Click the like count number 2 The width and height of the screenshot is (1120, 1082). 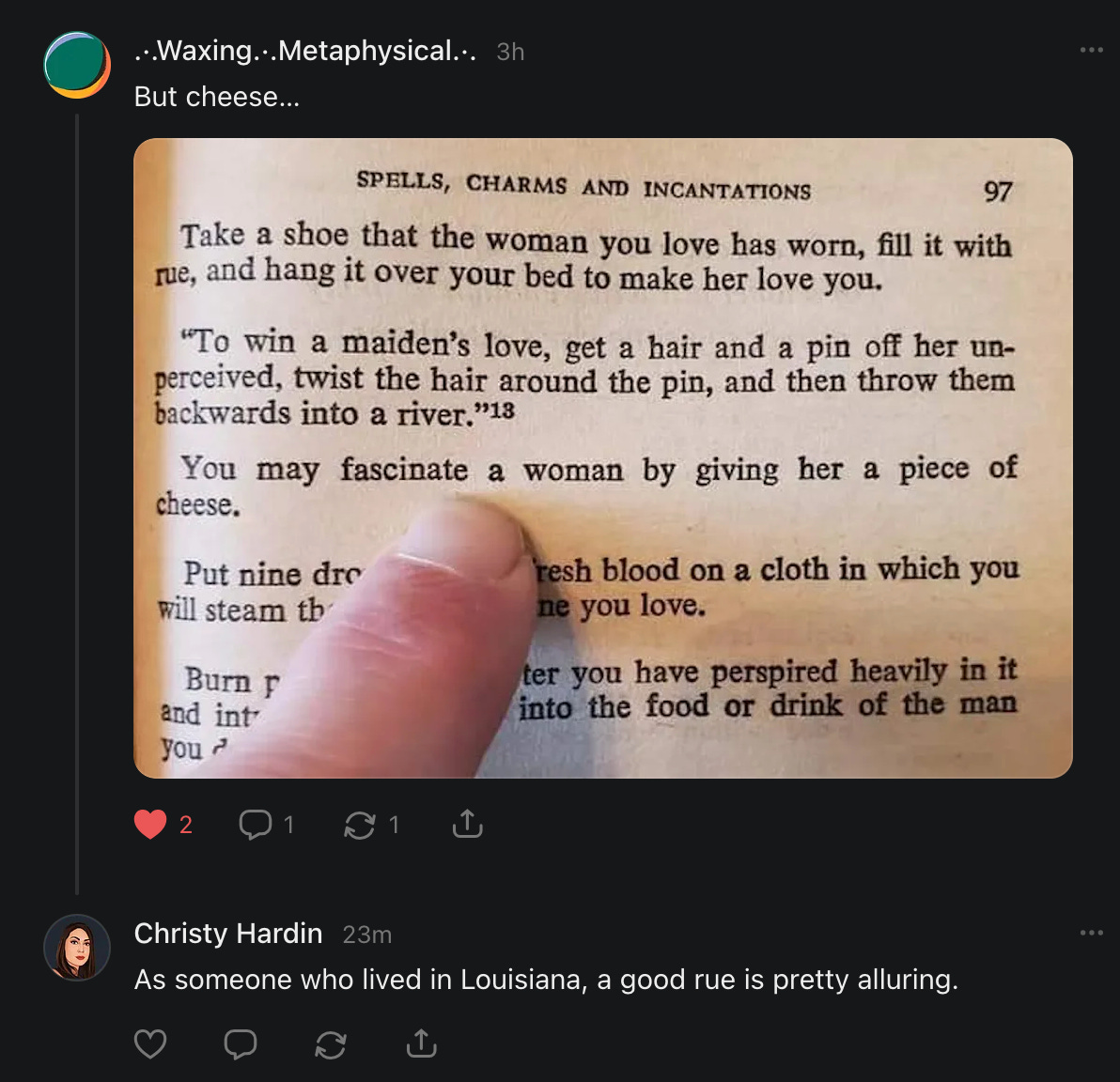pos(186,825)
